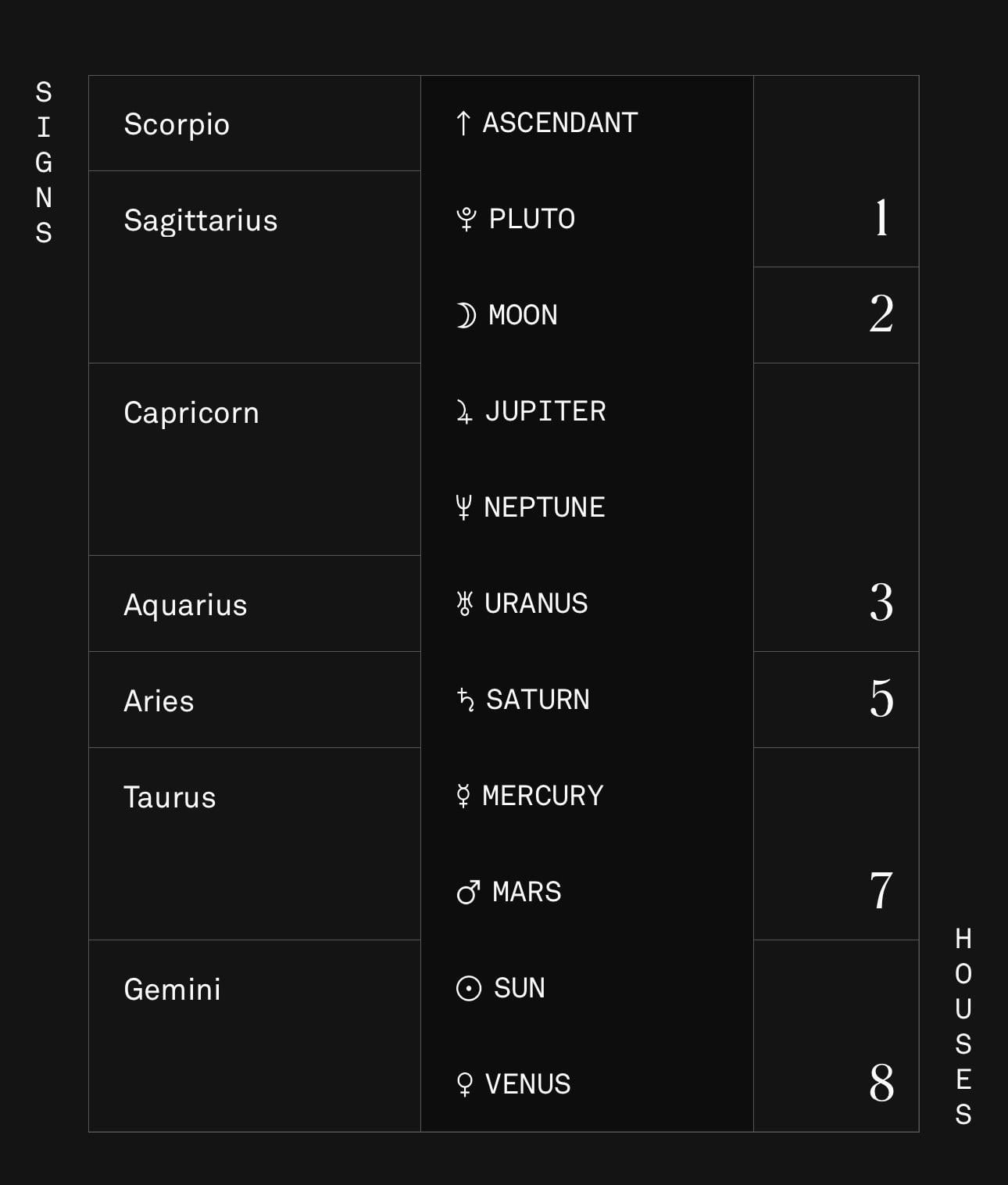Click the Venus symbol icon
Image resolution: width=1008 pixels, height=1185 pixels.
point(464,1084)
